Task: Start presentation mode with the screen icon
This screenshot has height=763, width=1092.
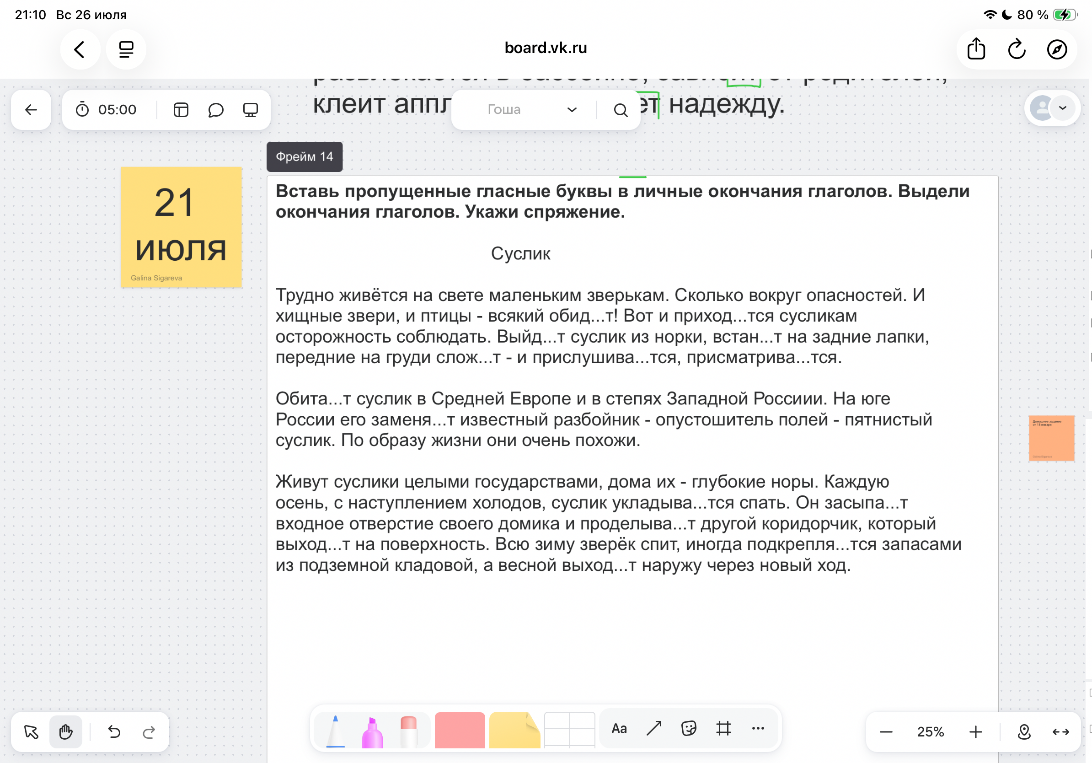Action: point(251,109)
